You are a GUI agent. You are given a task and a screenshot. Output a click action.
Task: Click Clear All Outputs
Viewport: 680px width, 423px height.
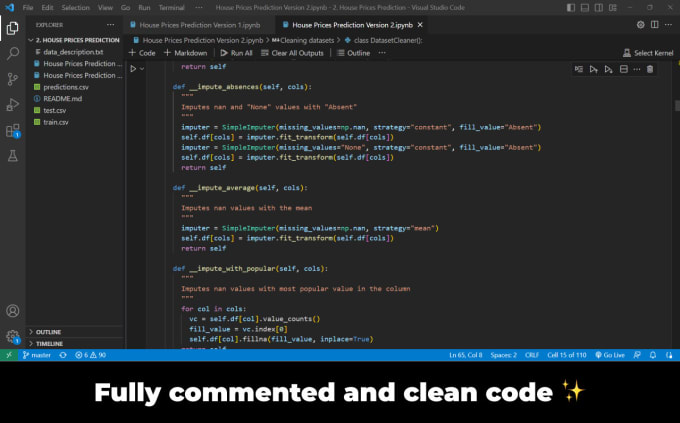(292, 53)
